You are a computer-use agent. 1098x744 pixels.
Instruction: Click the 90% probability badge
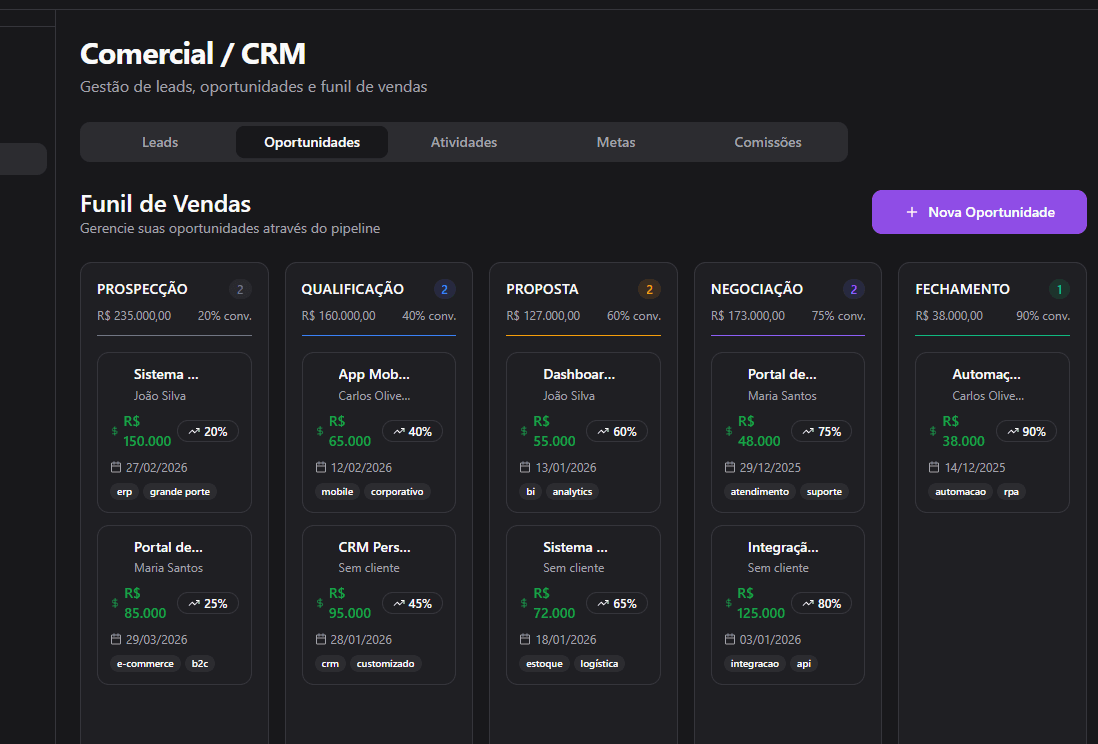[1026, 432]
